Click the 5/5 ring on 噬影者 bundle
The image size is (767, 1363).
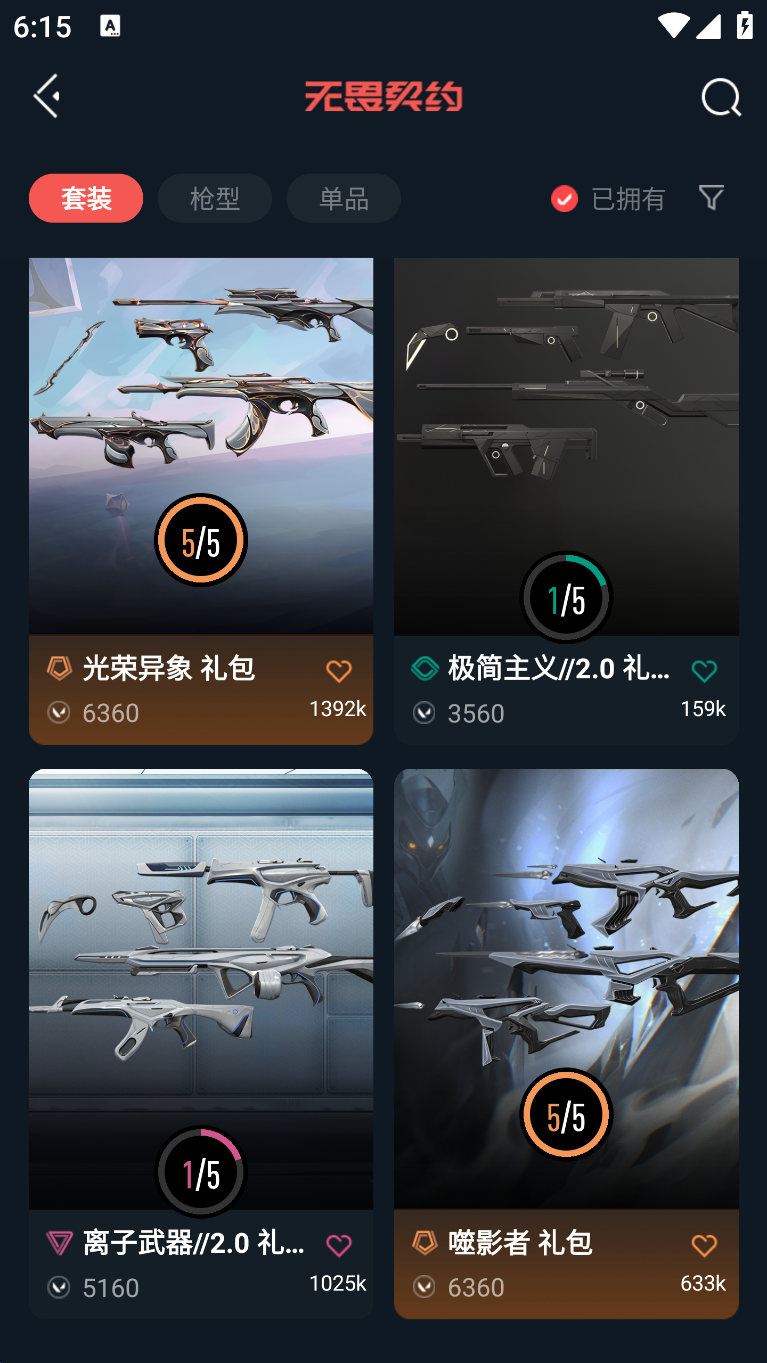click(x=566, y=1114)
